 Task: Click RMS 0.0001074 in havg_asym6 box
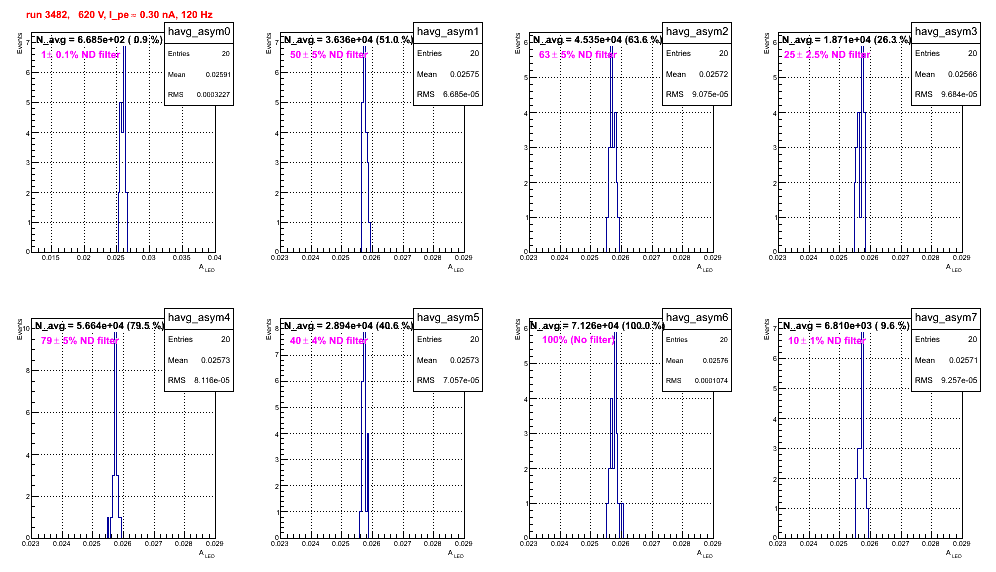(x=697, y=381)
